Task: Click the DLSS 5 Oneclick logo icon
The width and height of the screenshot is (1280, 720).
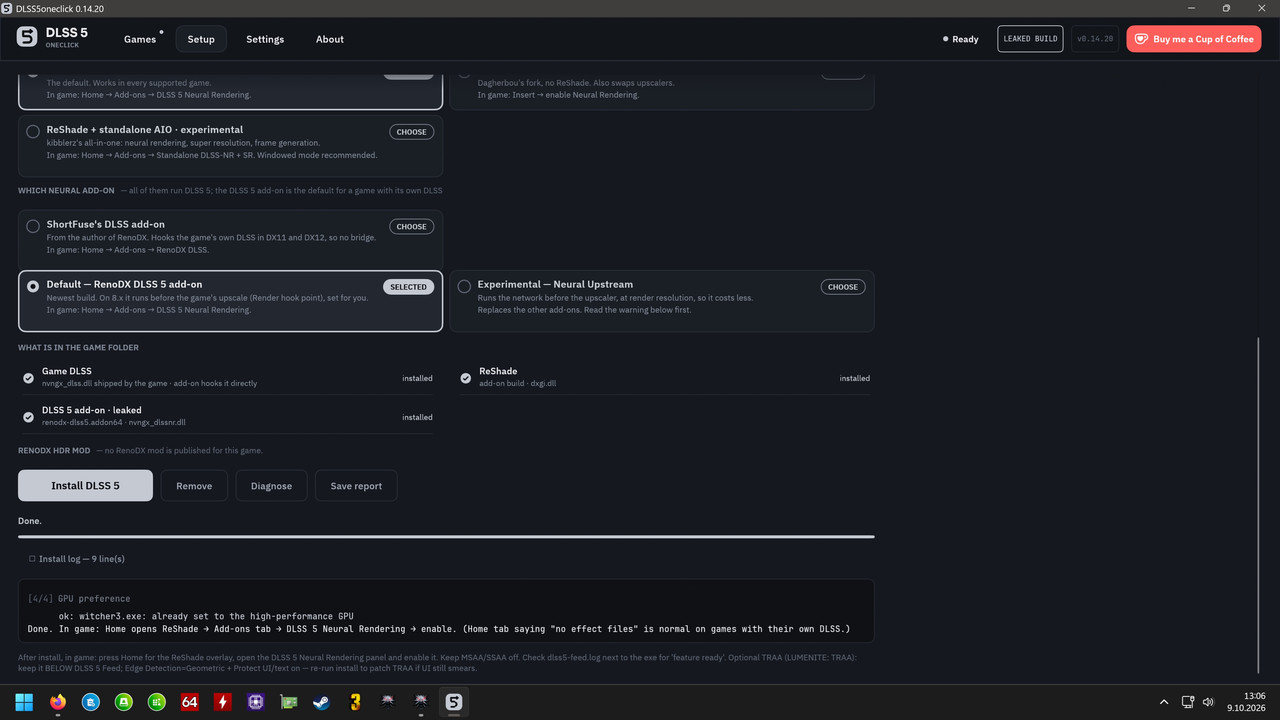Action: [x=27, y=38]
